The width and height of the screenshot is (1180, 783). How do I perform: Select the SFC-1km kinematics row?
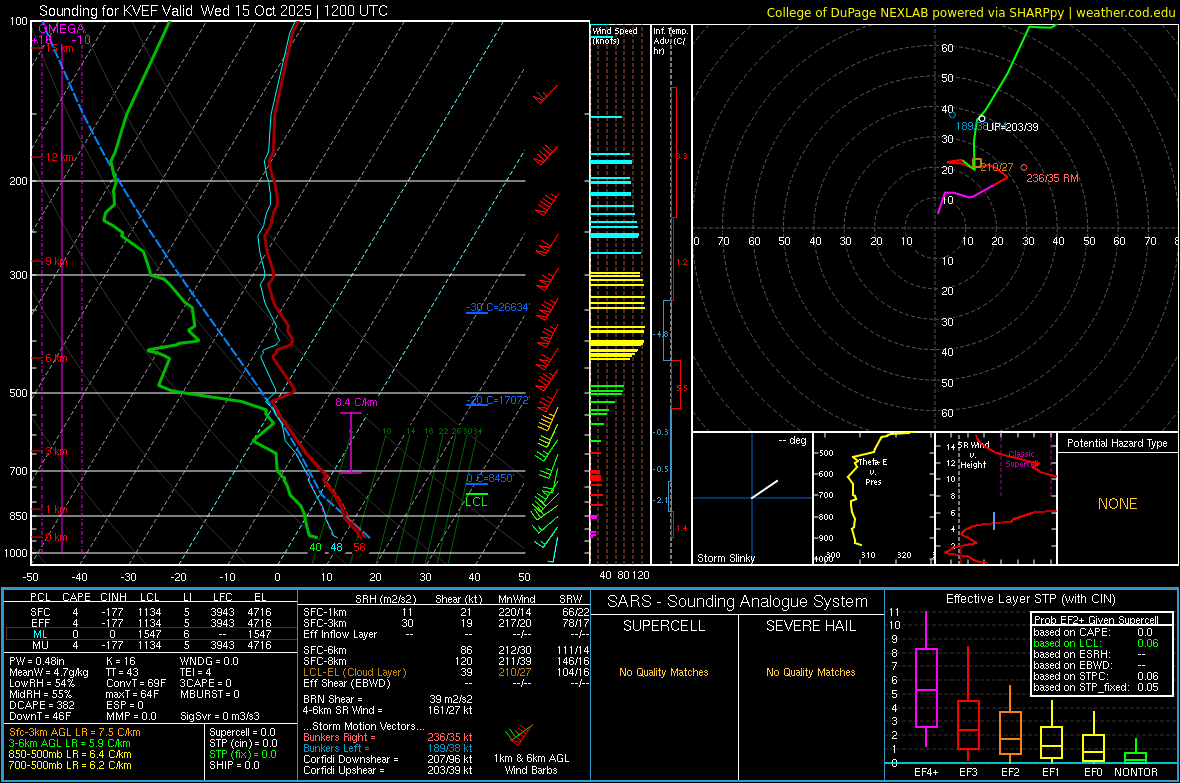[446, 612]
